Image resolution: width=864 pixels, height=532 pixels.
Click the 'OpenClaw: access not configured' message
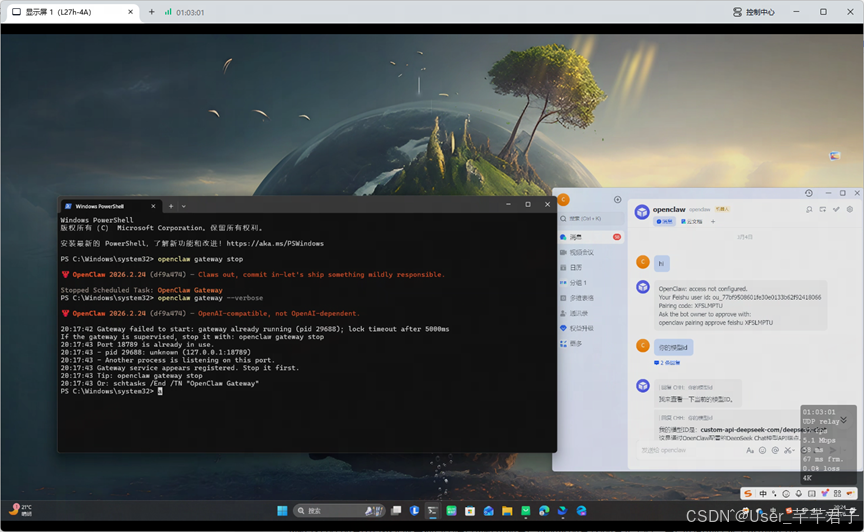(x=740, y=305)
